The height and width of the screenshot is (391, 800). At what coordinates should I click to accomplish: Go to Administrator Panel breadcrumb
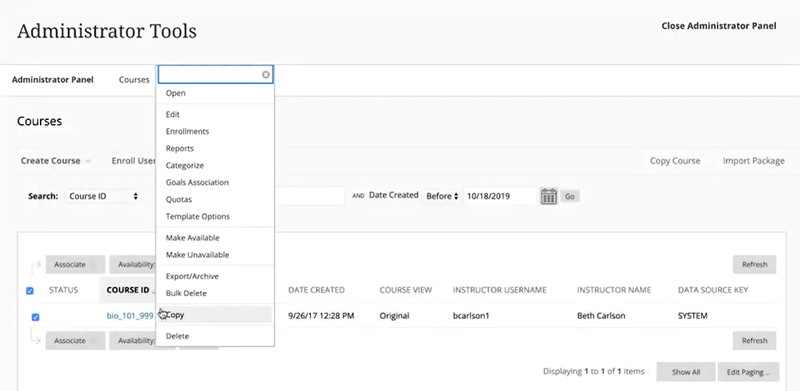tap(53, 80)
